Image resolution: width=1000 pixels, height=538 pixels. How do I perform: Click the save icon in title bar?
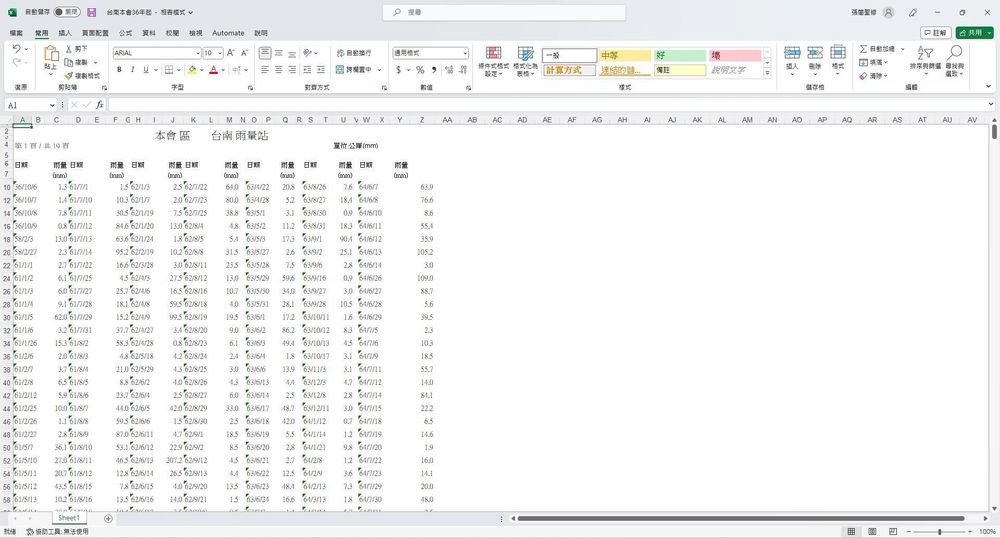click(92, 12)
